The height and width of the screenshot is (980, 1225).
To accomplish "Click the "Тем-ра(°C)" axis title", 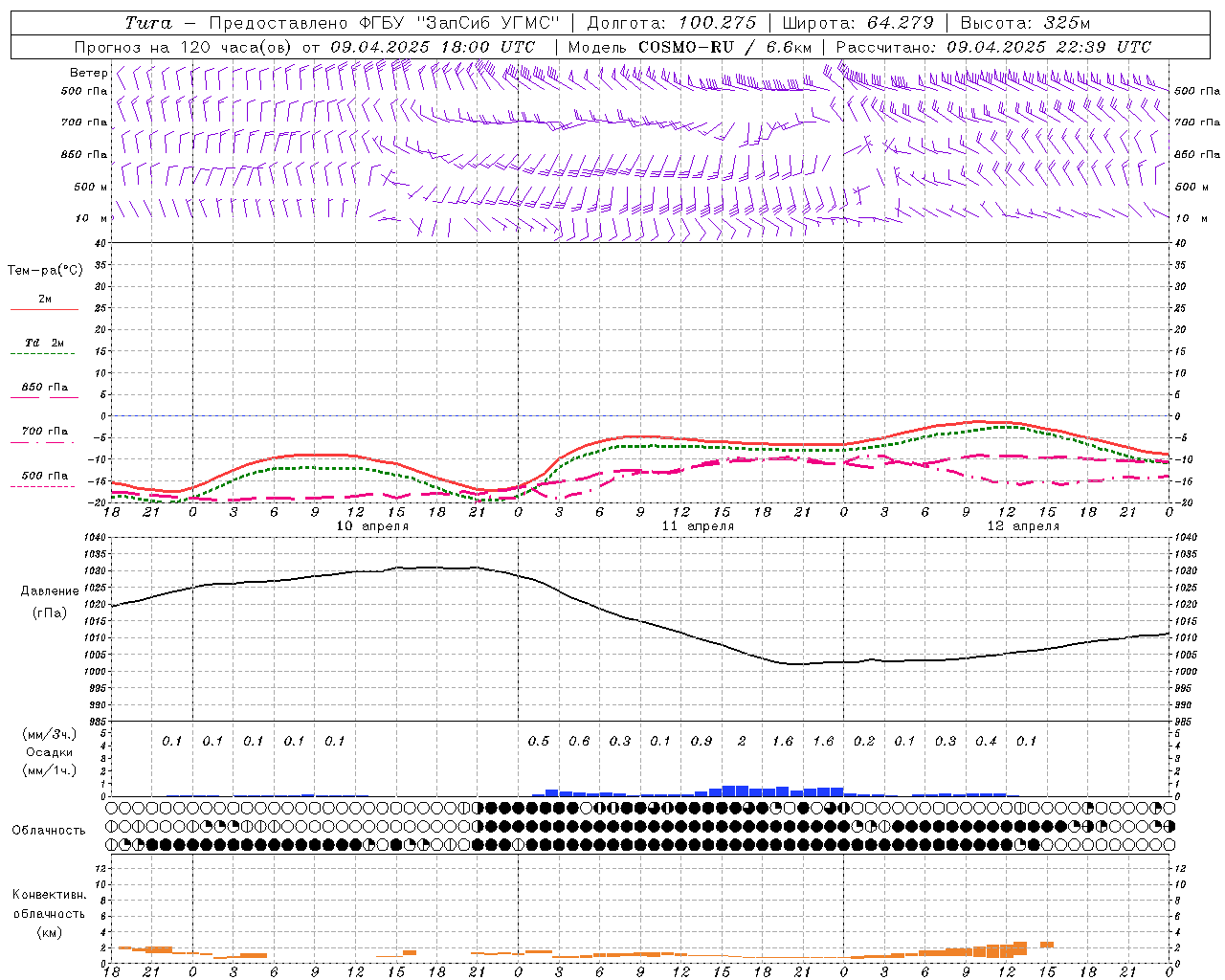I will 45,271.
